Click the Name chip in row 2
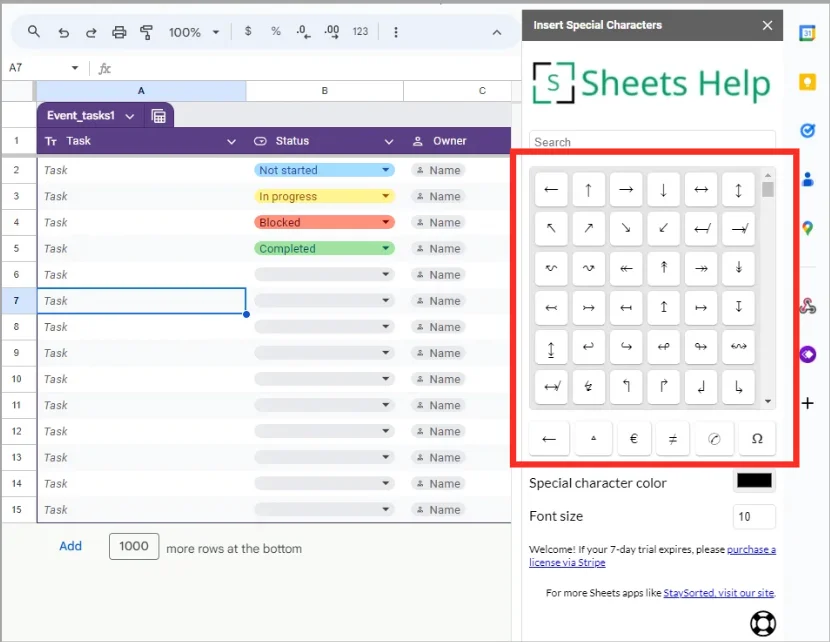Viewport: 830px width, 642px height. [x=438, y=170]
